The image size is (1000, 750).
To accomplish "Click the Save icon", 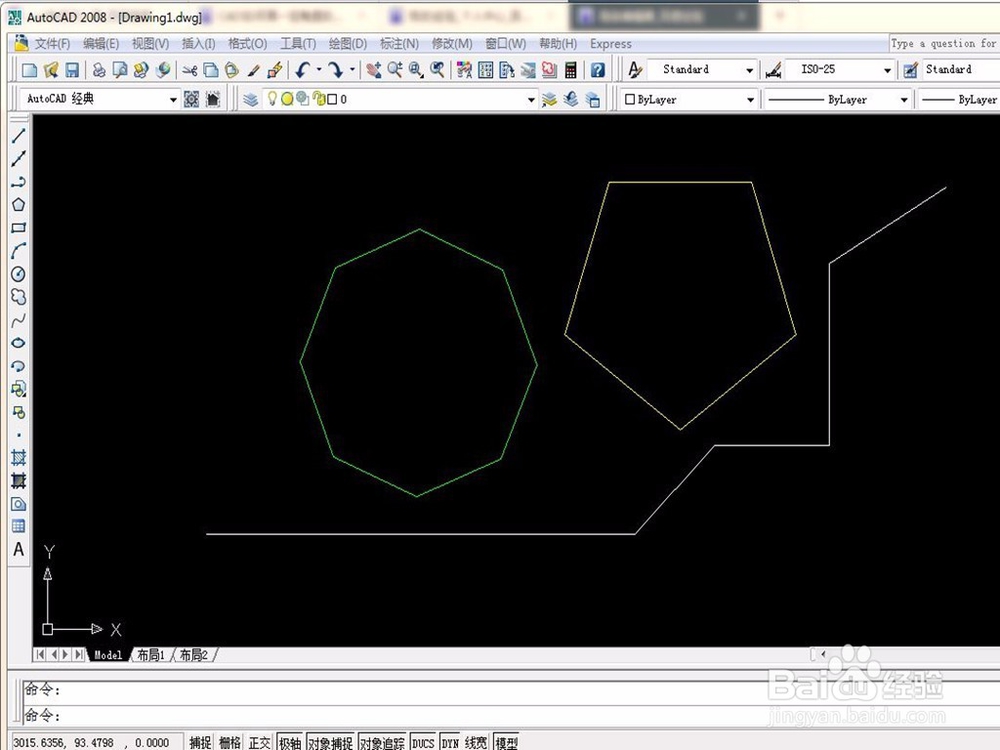I will (72, 70).
